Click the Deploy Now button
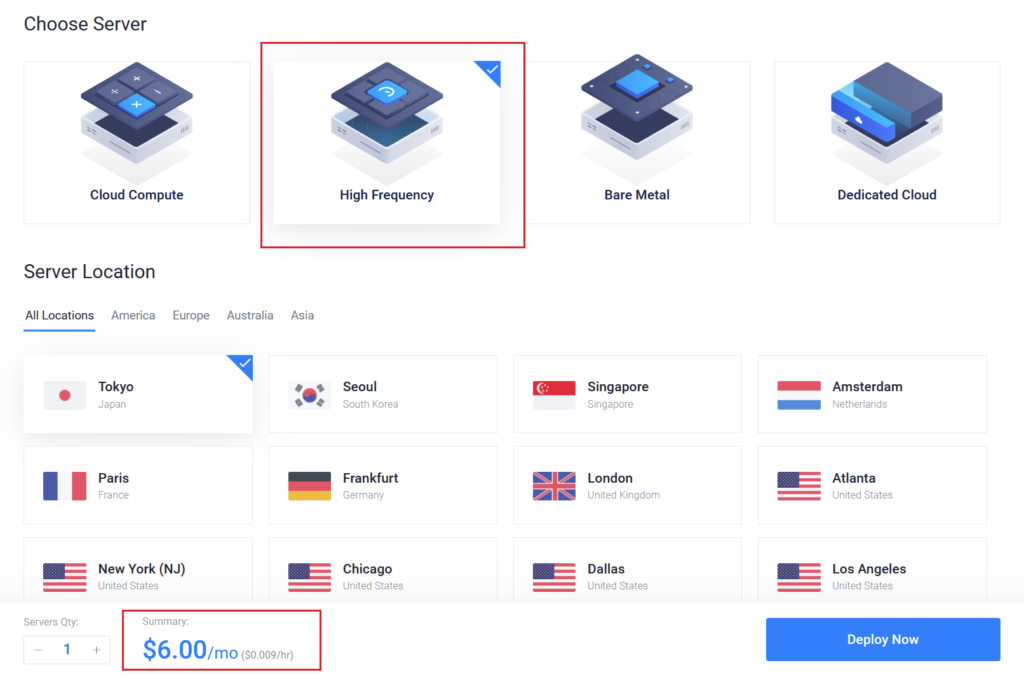Image resolution: width=1024 pixels, height=677 pixels. coord(883,639)
